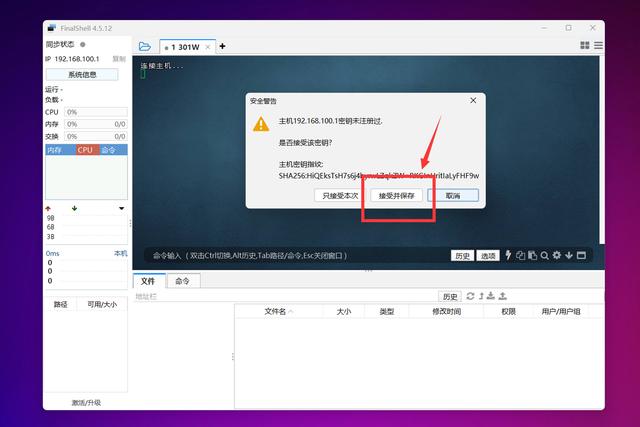This screenshot has height=427, width=640.
Task: Click 取消 in security warning dialog
Action: (453, 196)
